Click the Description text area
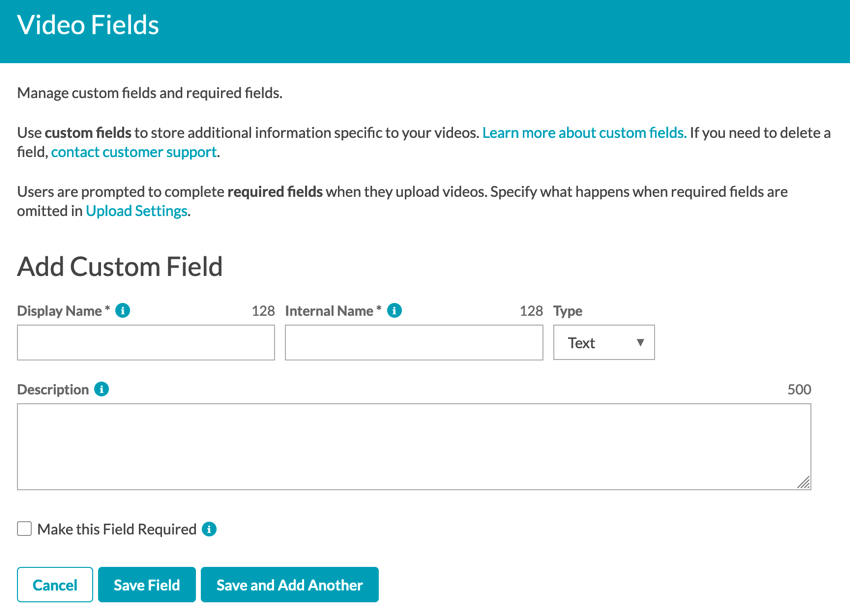The width and height of the screenshot is (850, 605). click(x=413, y=445)
